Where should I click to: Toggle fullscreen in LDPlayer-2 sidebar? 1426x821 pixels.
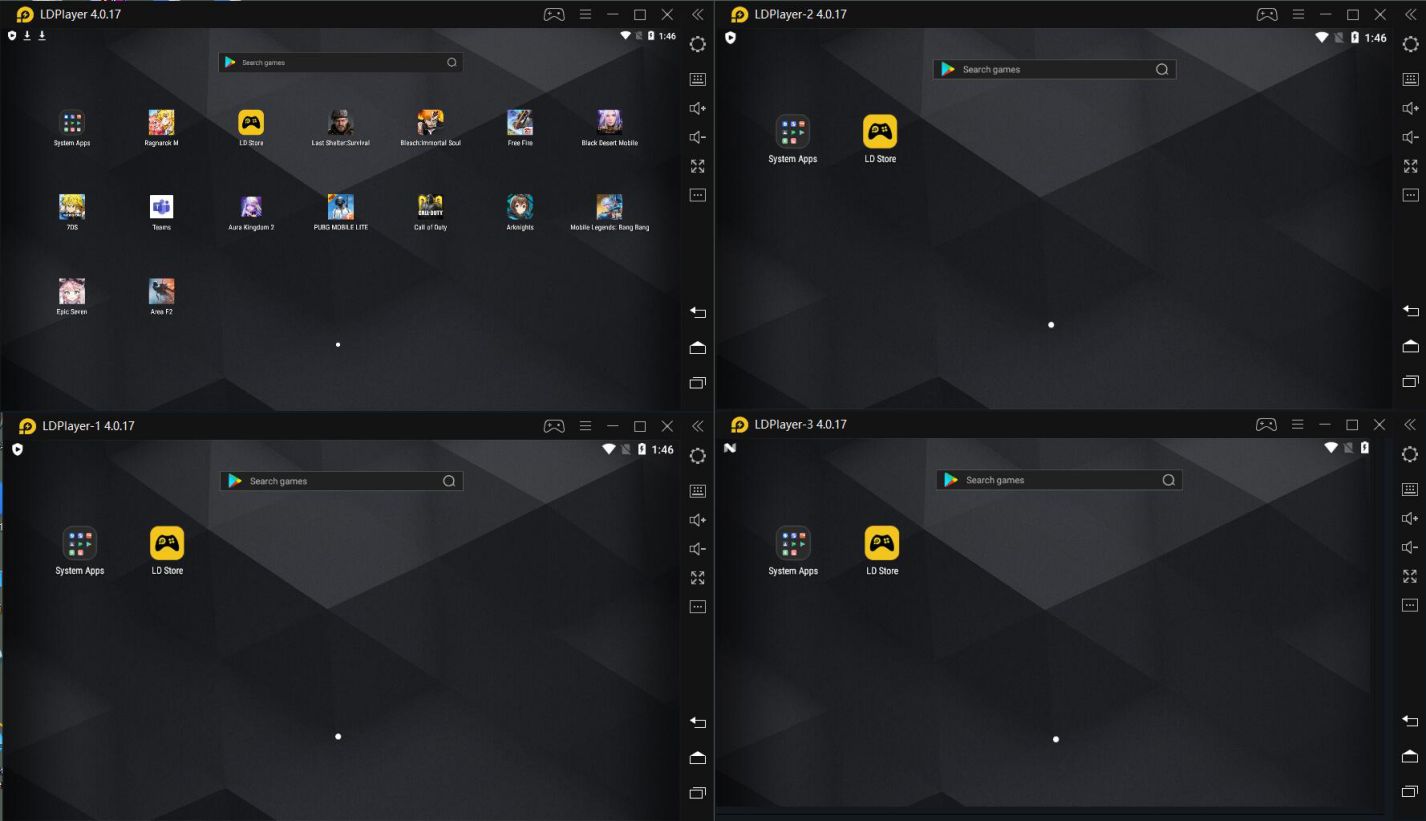tap(1411, 166)
